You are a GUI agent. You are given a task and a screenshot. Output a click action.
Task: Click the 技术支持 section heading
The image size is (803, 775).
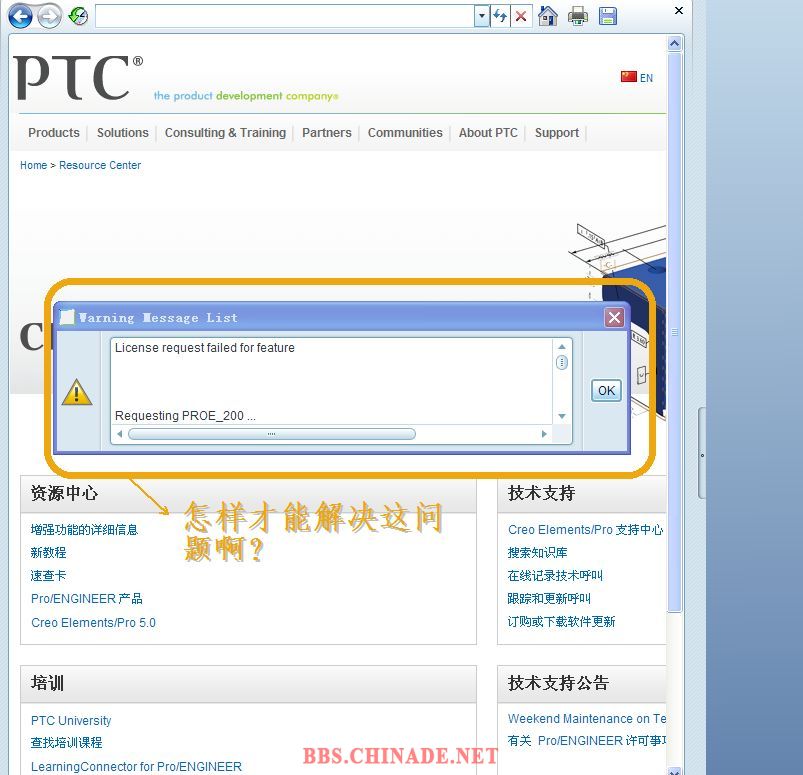[541, 493]
